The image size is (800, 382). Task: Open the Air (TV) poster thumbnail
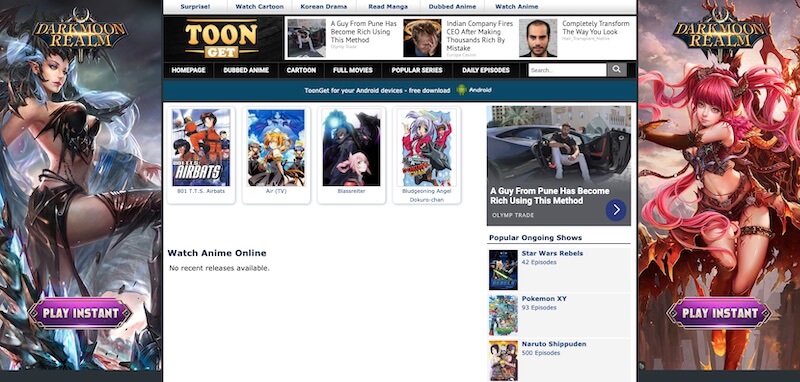tap(276, 147)
